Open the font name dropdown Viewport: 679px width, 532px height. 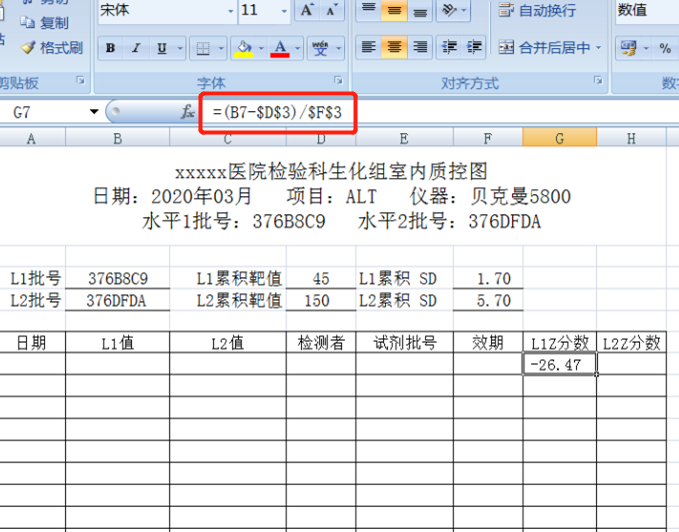[x=231, y=11]
